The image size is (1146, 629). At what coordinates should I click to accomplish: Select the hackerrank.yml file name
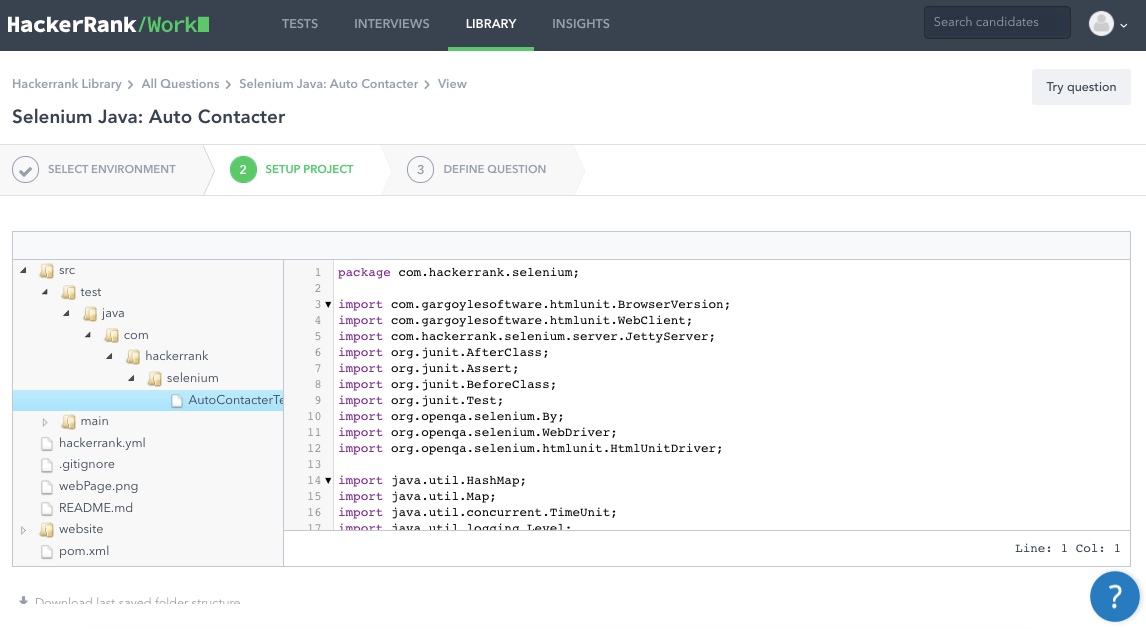click(x=102, y=443)
